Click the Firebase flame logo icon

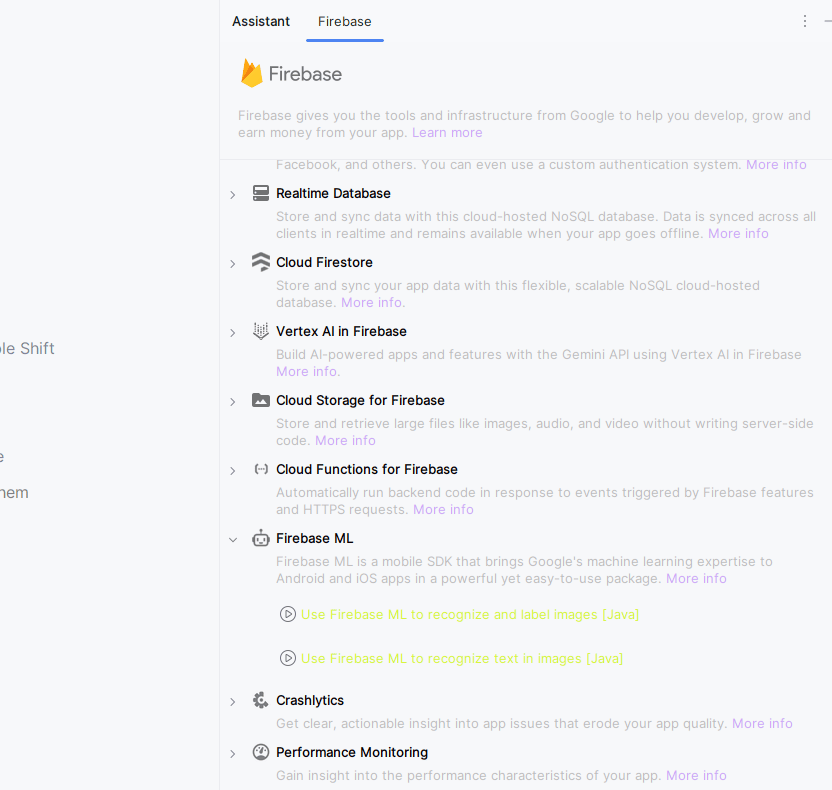pos(251,73)
